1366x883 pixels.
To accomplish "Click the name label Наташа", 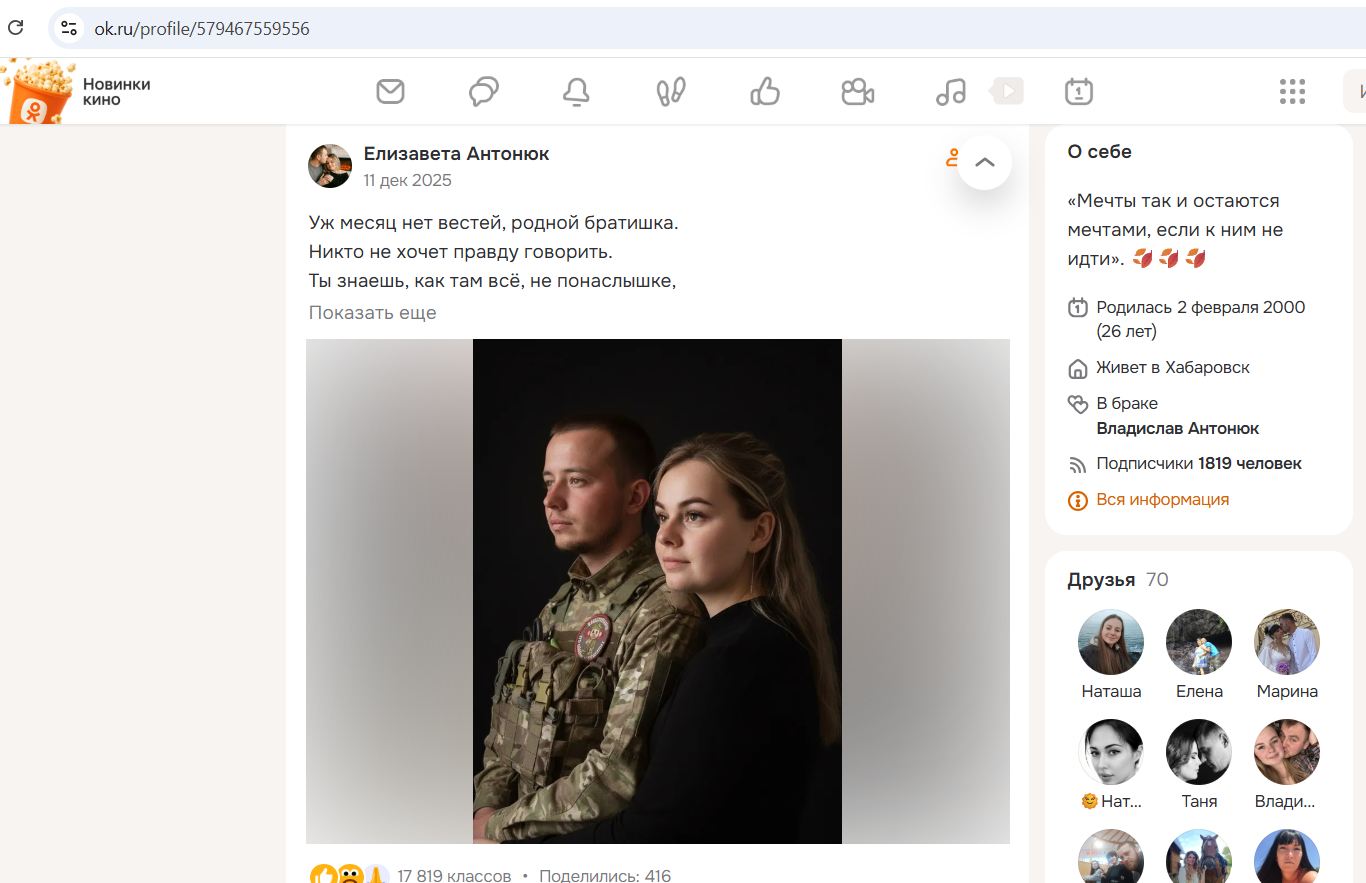I will tap(1111, 692).
